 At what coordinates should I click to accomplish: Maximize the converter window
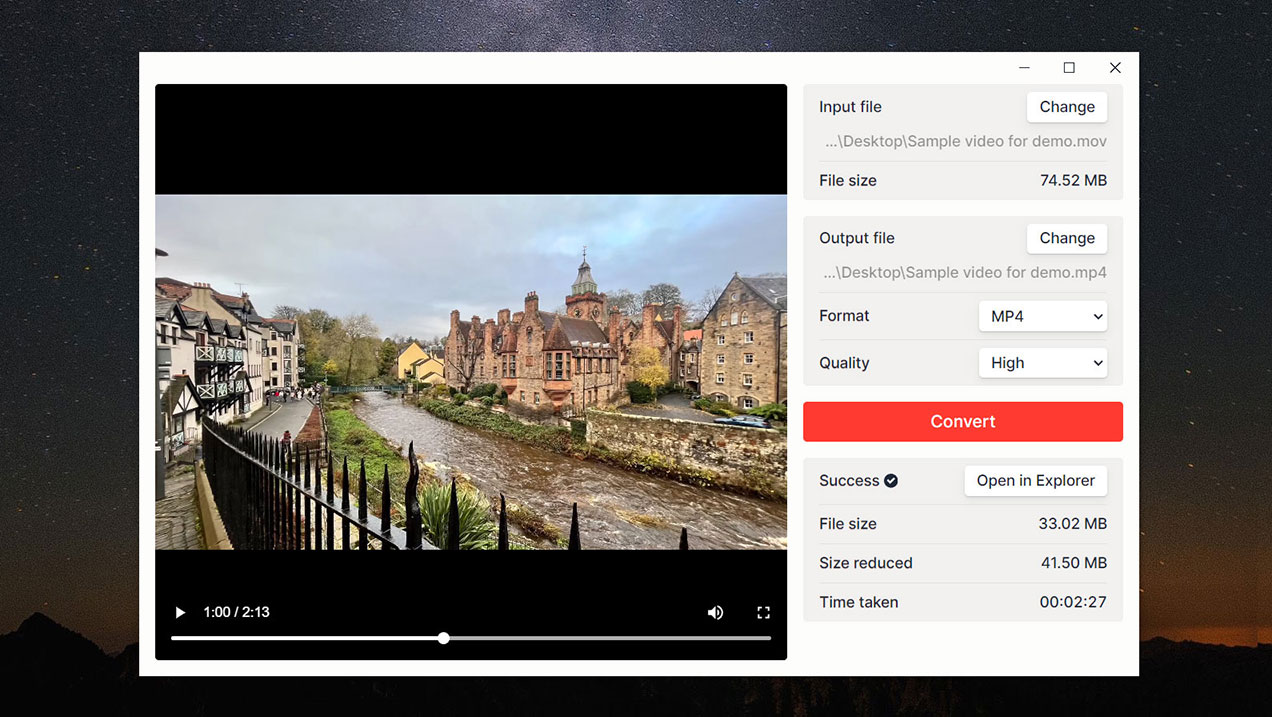tap(1069, 68)
